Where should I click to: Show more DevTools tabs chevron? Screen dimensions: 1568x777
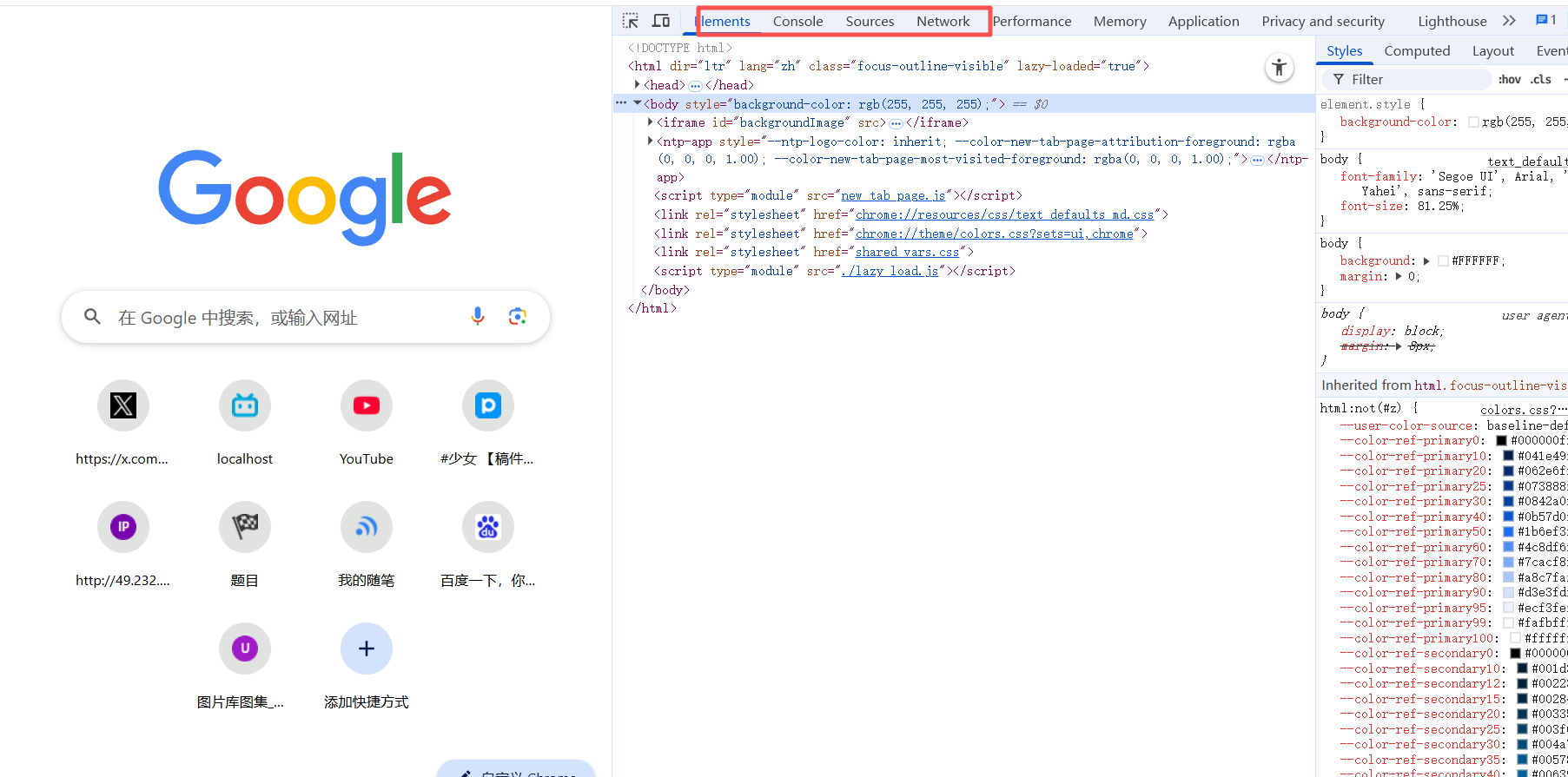1509,20
